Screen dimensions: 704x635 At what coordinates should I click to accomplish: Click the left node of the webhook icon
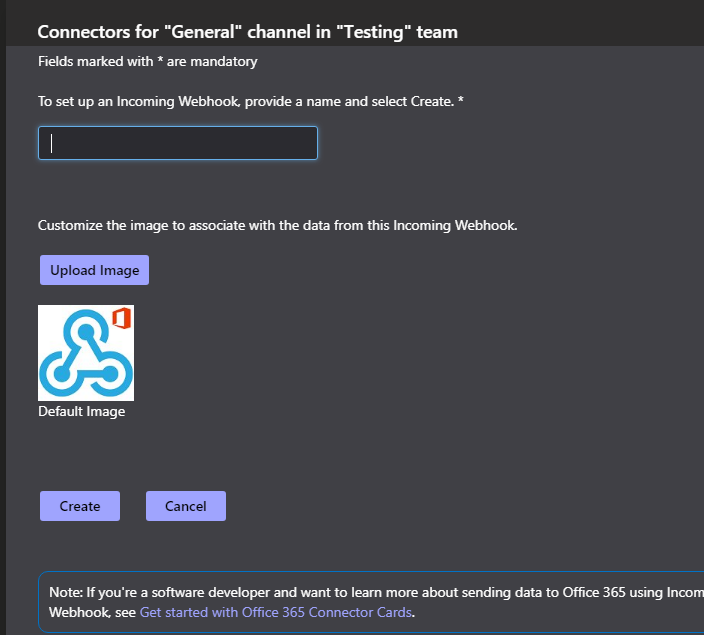tap(61, 373)
